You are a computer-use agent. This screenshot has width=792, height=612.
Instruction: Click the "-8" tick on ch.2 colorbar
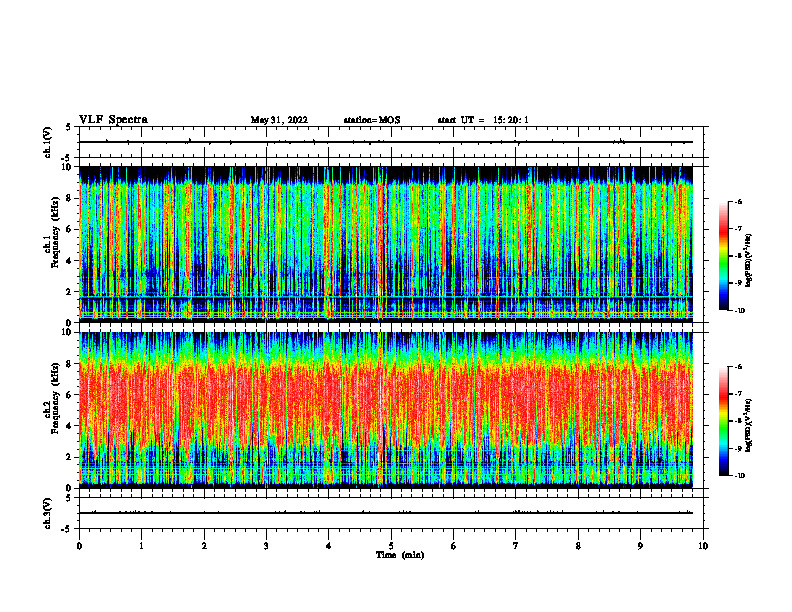coord(739,421)
